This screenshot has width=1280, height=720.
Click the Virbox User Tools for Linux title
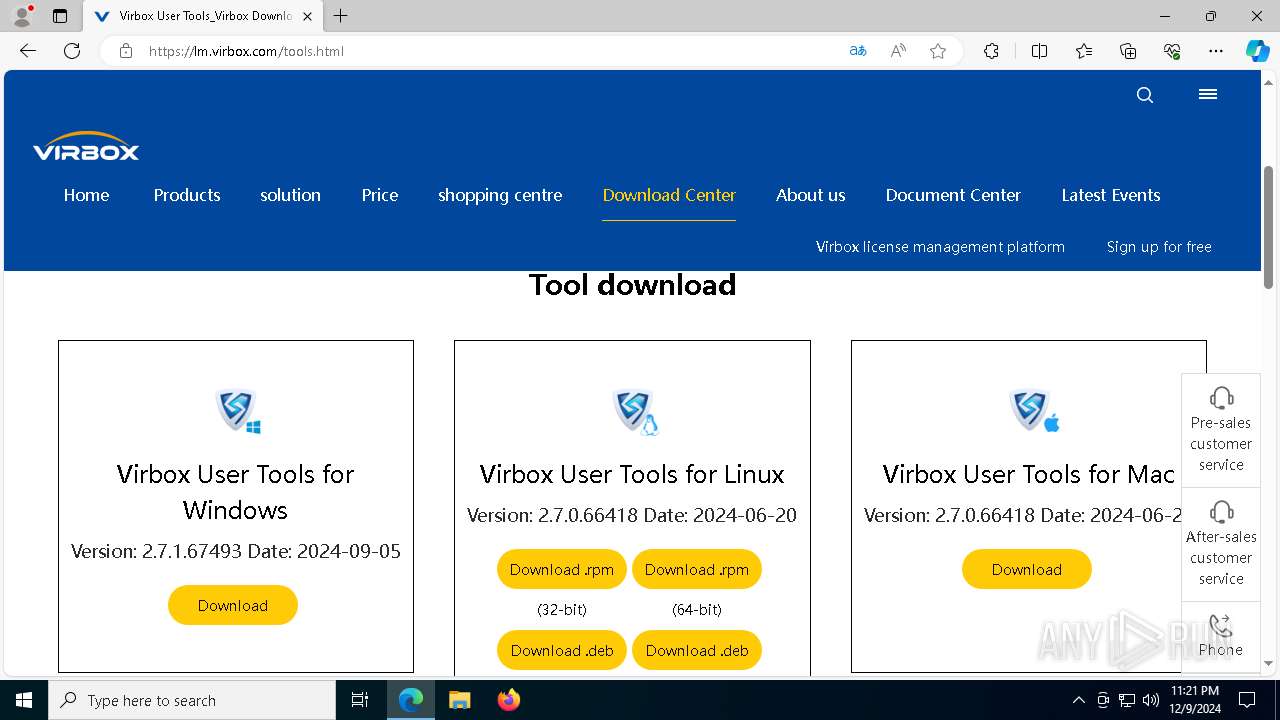point(632,474)
